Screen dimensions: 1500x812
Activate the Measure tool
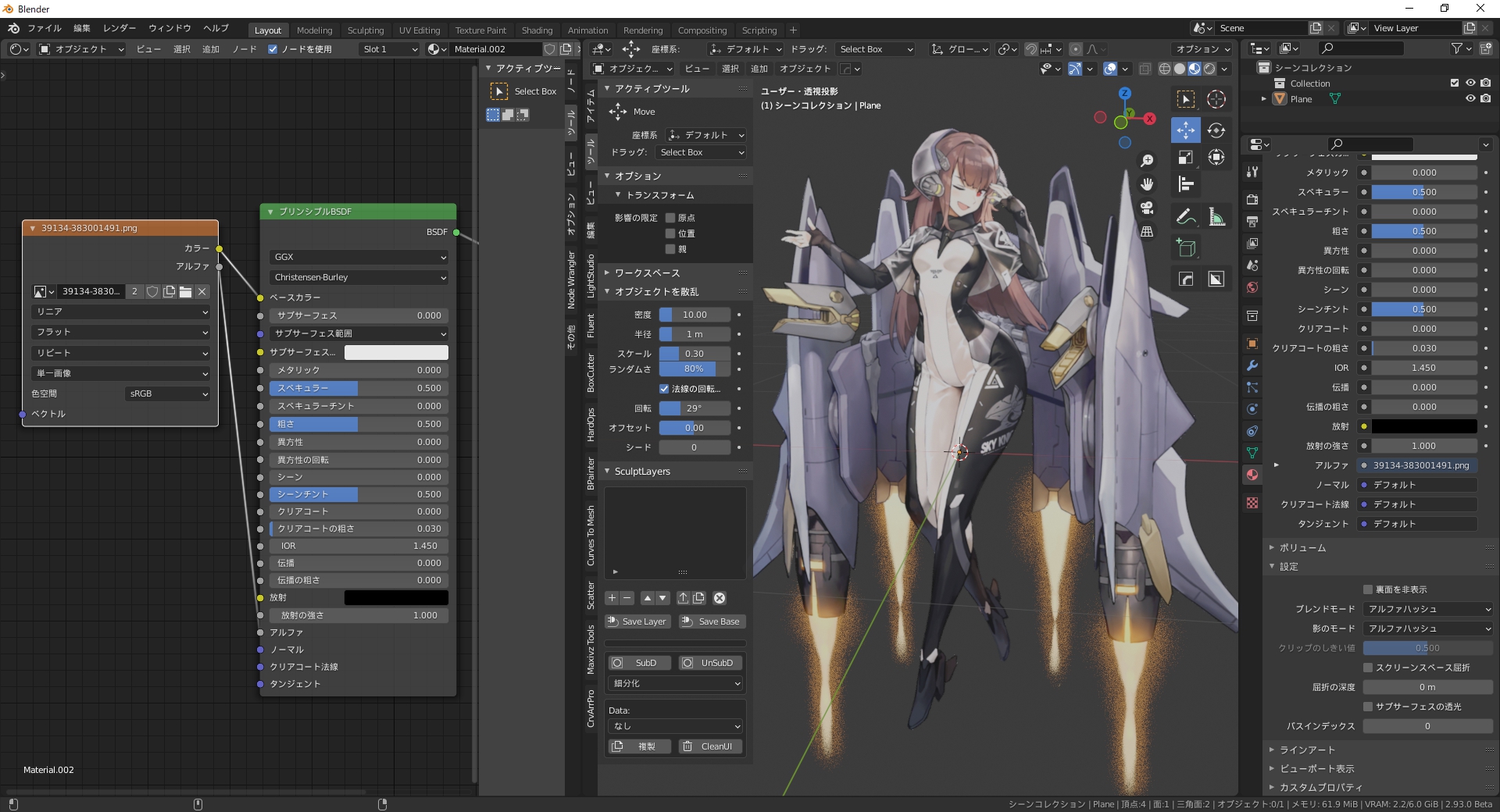(x=1216, y=217)
